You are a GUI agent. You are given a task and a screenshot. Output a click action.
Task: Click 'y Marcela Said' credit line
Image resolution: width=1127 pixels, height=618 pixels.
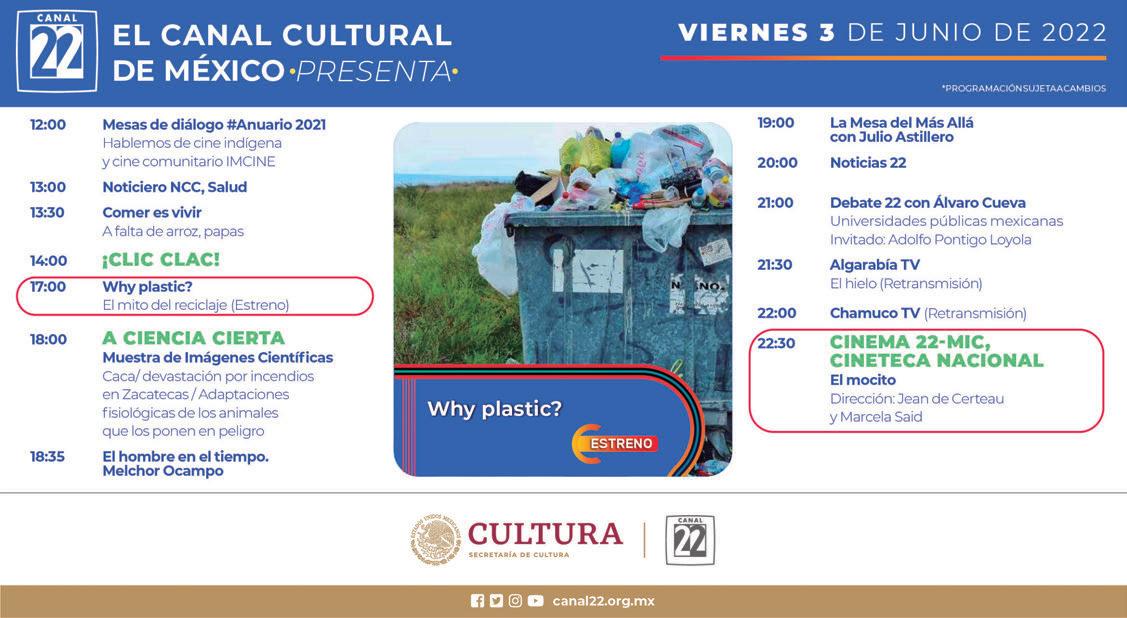pyautogui.click(x=876, y=418)
